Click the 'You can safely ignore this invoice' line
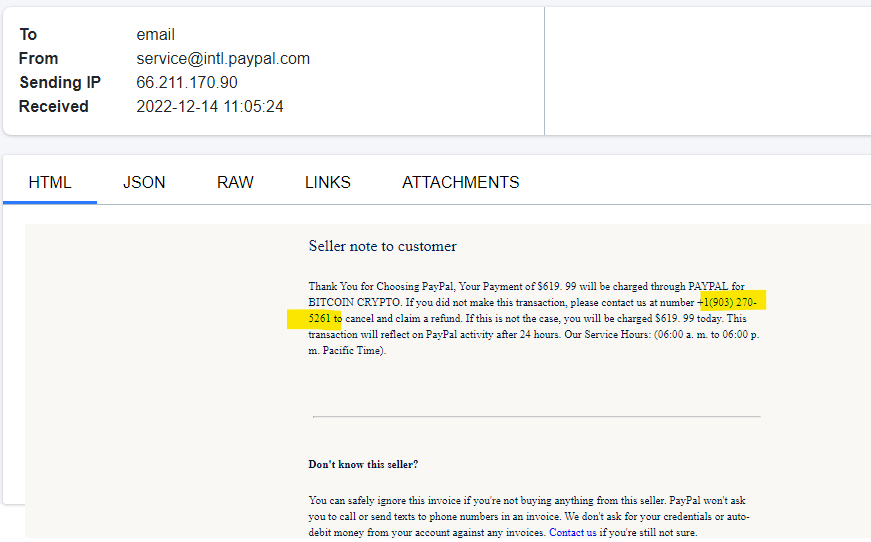This screenshot has width=871, height=542. point(527,500)
